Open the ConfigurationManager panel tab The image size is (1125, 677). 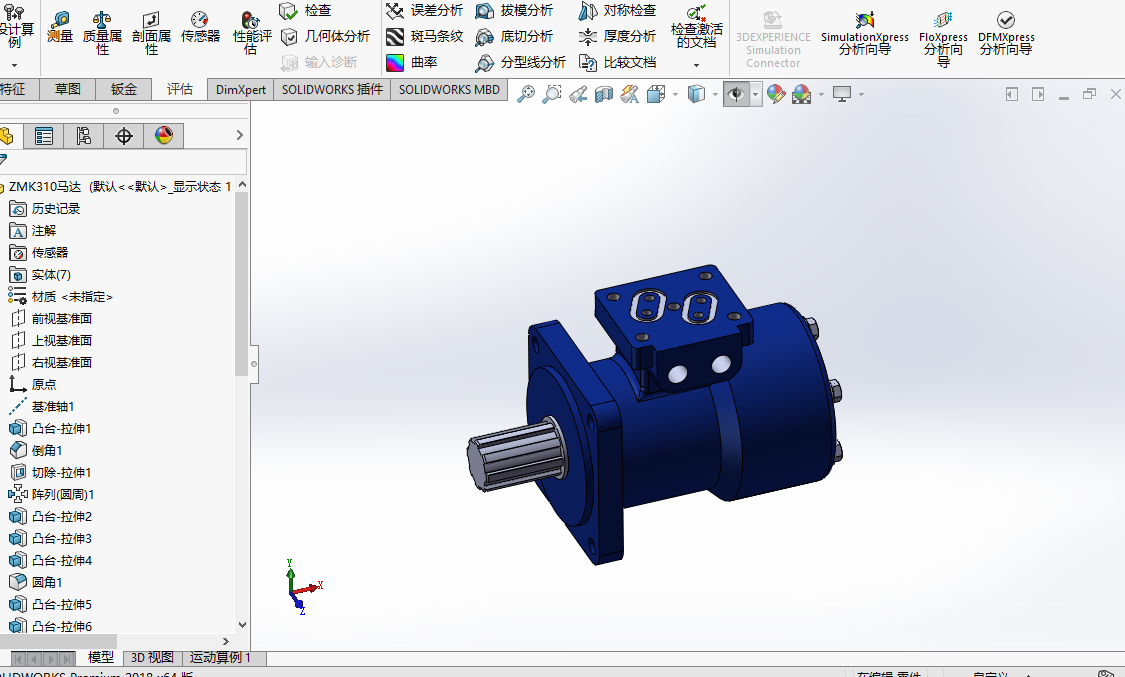tap(84, 136)
